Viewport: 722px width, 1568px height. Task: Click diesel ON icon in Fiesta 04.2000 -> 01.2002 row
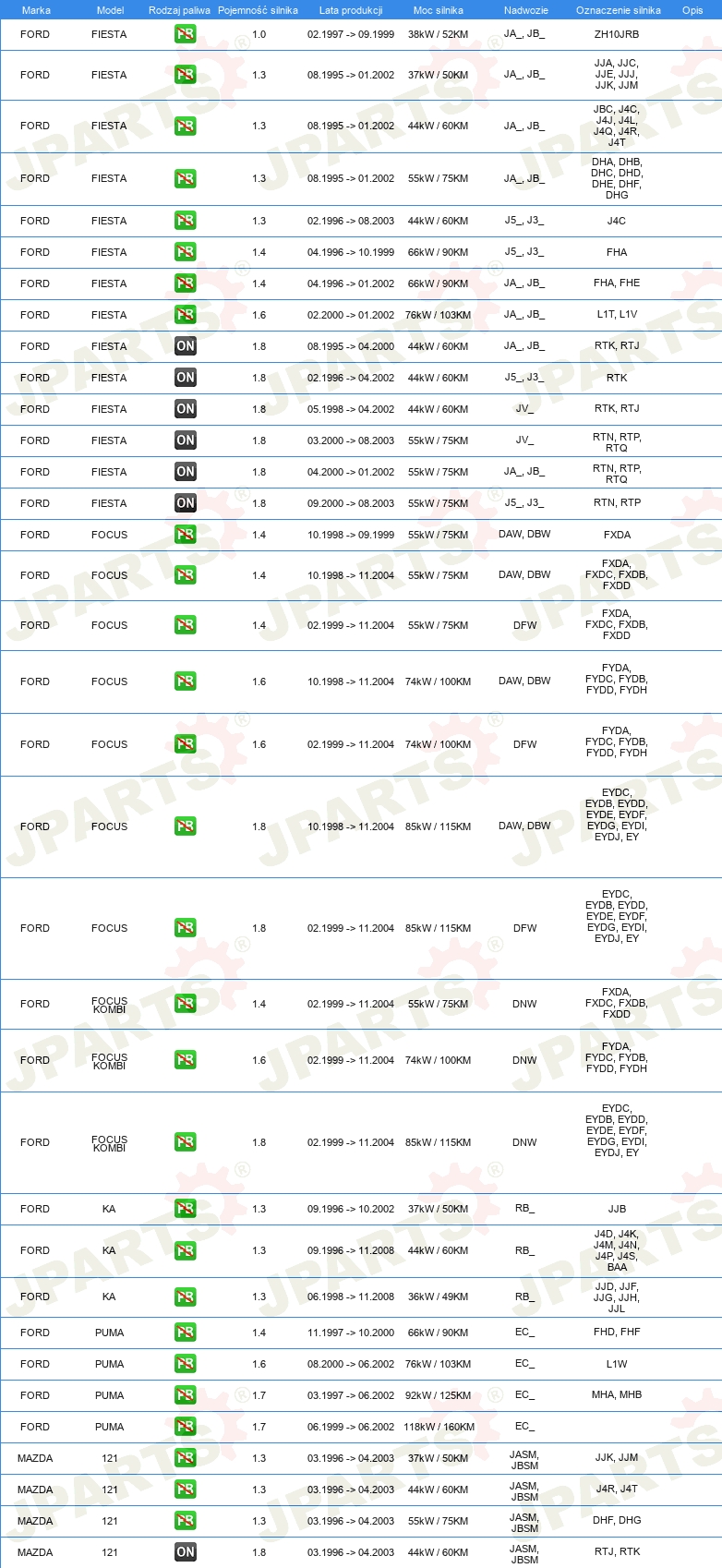point(186,472)
